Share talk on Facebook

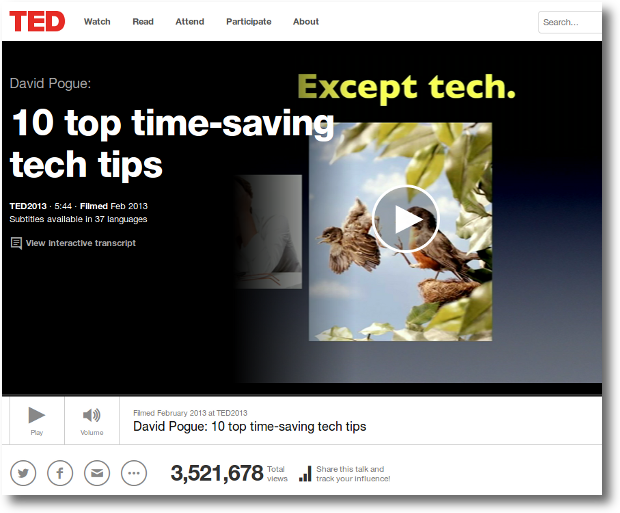click(60, 473)
